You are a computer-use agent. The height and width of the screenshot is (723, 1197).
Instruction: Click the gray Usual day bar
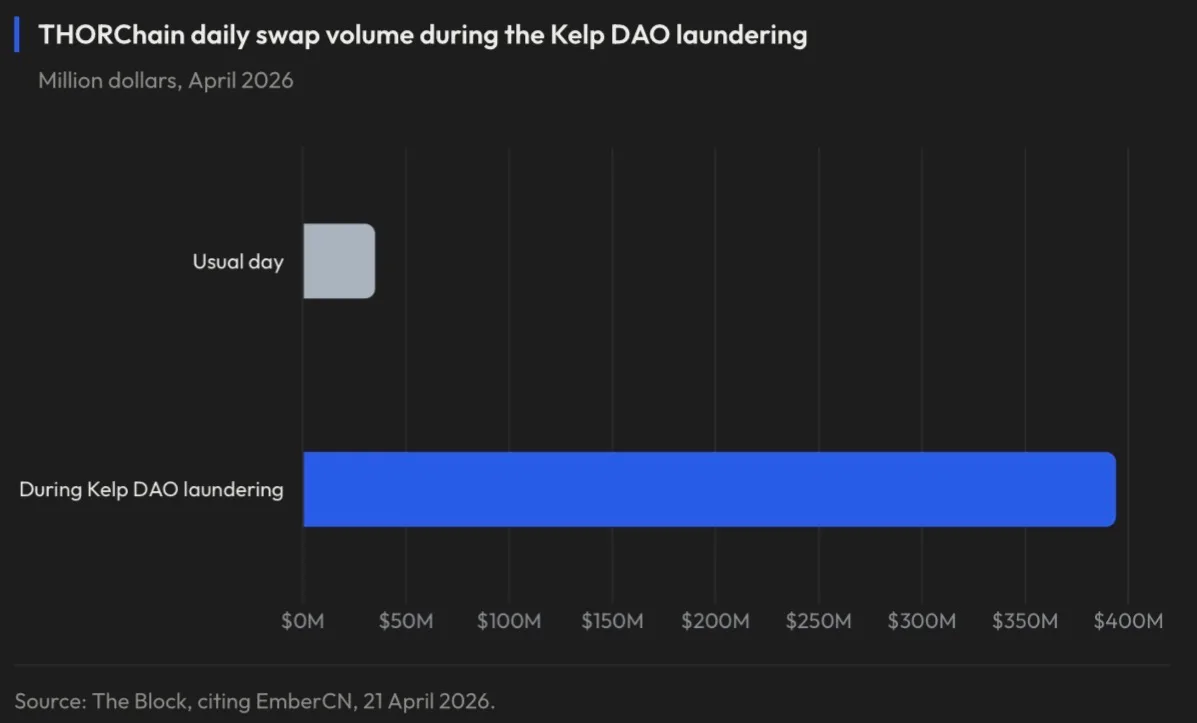339,261
